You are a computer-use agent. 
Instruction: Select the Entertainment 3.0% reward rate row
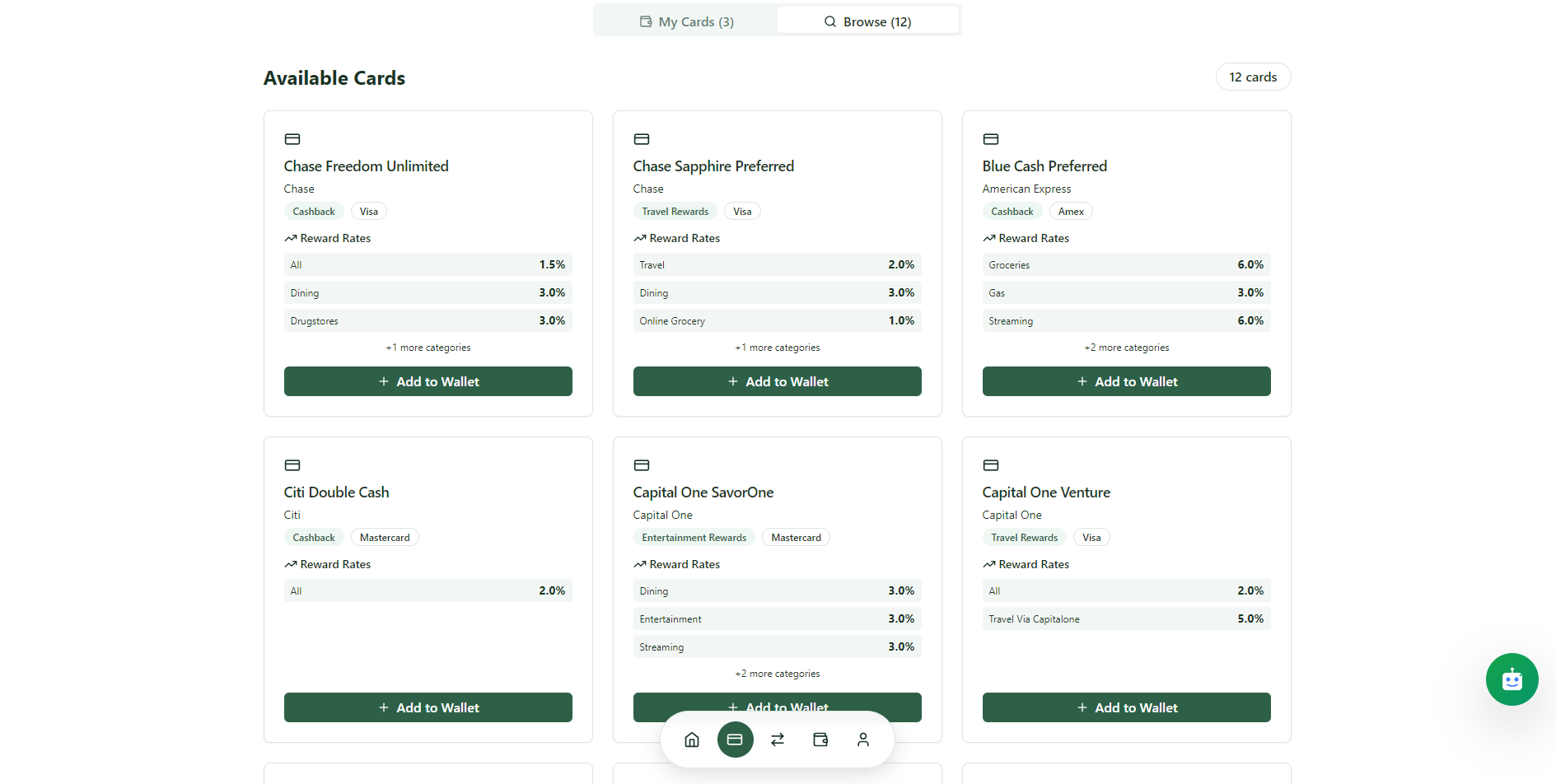pos(778,618)
